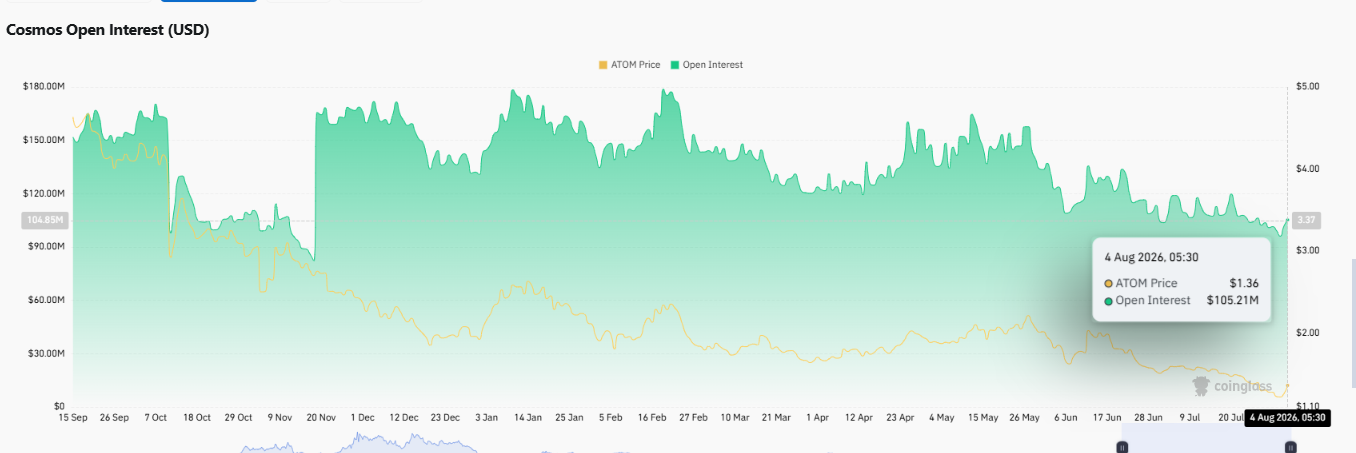Click the $180.00M y-axis label
Screen dimensions: 1356x453
[44, 87]
